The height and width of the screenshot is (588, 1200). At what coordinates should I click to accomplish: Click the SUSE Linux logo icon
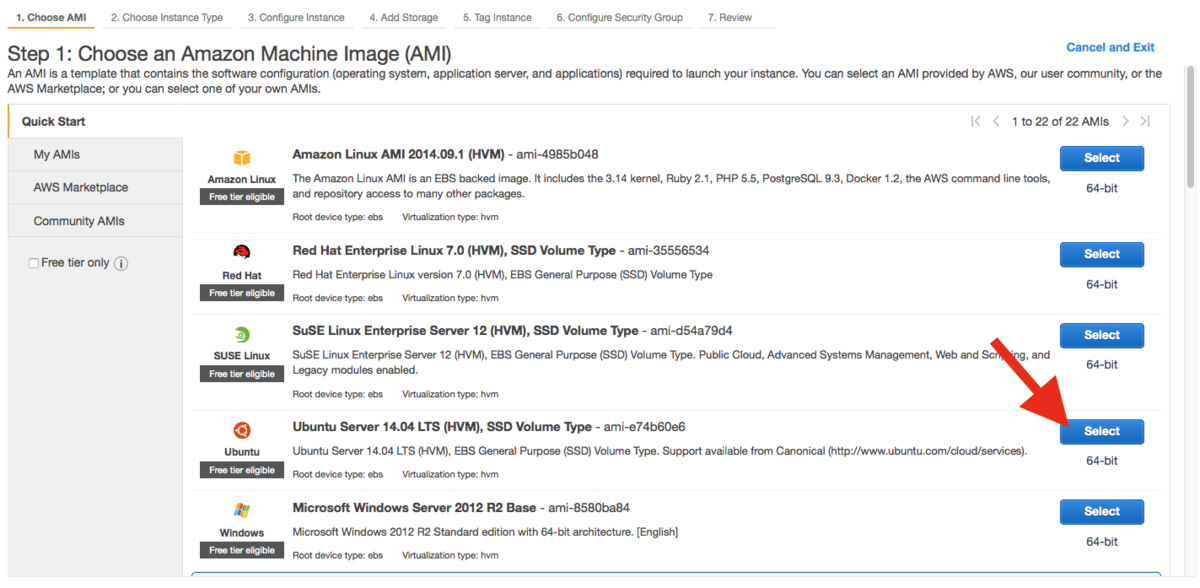point(241,334)
